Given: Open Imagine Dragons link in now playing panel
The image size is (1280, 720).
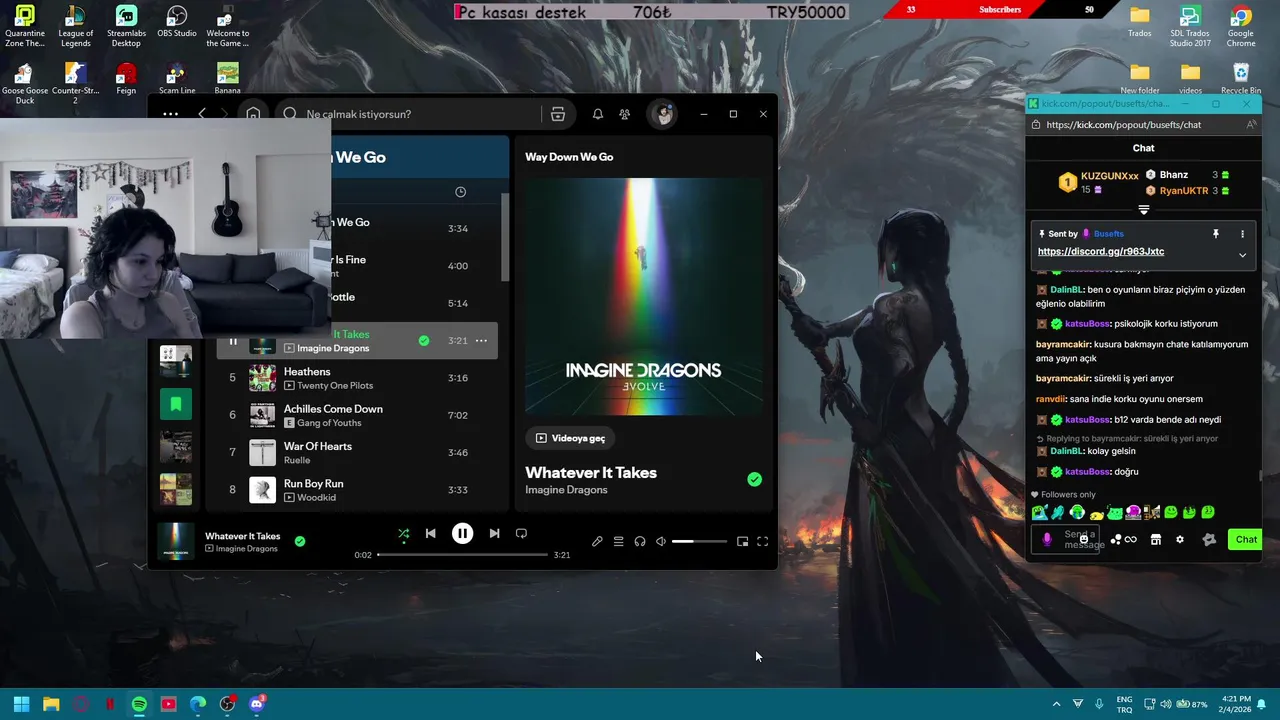Looking at the screenshot, I should coord(566,490).
